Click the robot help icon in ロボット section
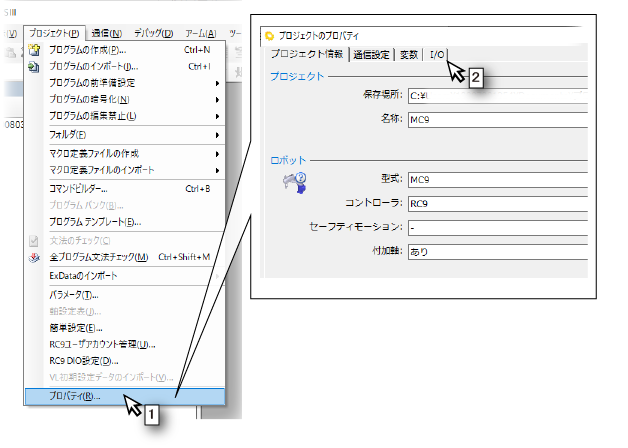 click(x=295, y=182)
